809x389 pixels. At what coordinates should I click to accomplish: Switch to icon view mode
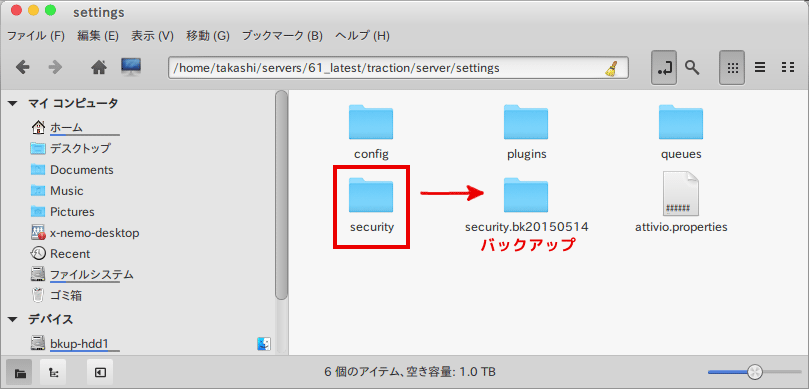click(732, 68)
